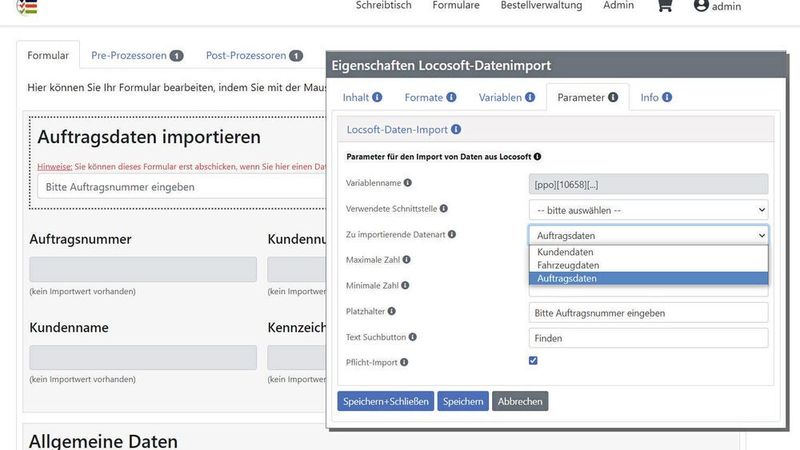Show info icon next to Info tab

[x=667, y=97]
